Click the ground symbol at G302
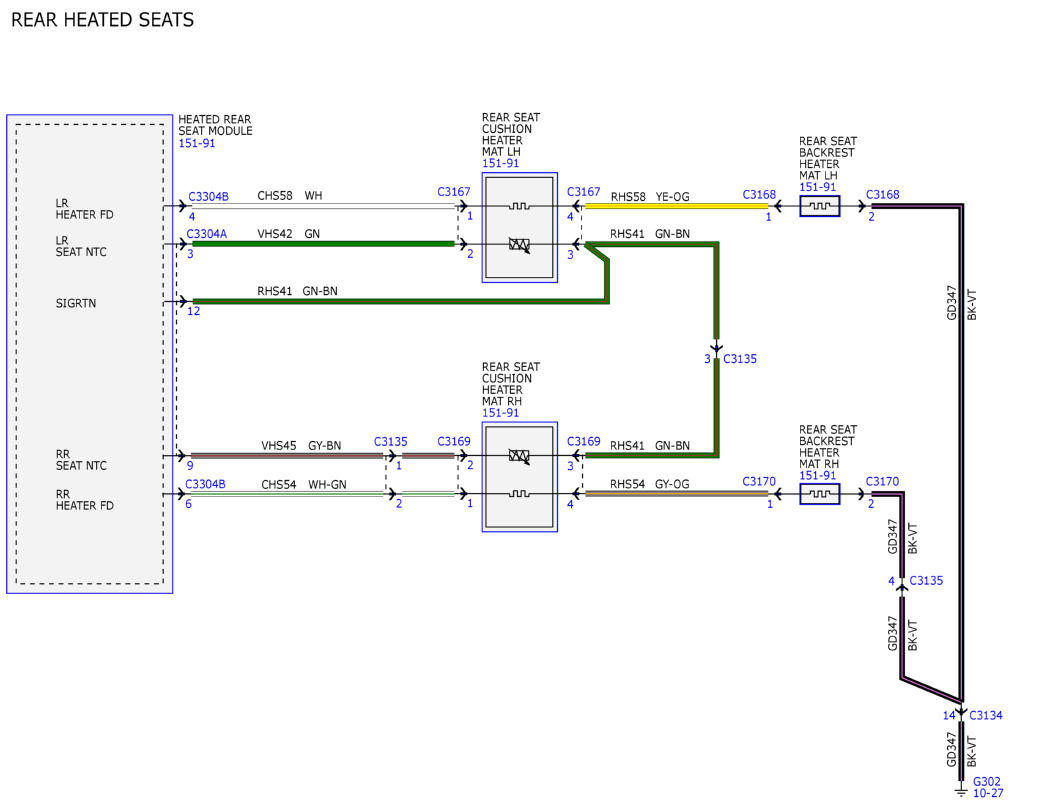 pyautogui.click(x=961, y=793)
